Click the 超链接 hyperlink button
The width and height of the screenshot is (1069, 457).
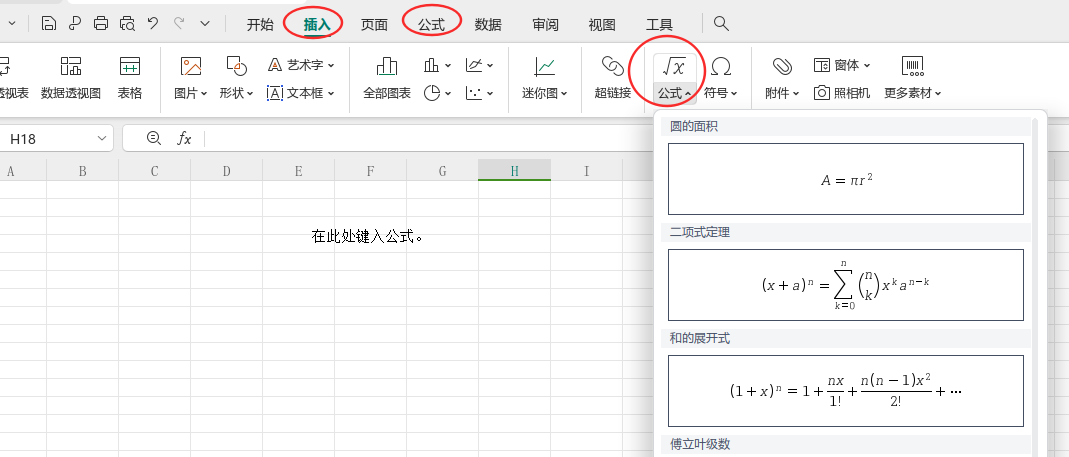(613, 78)
